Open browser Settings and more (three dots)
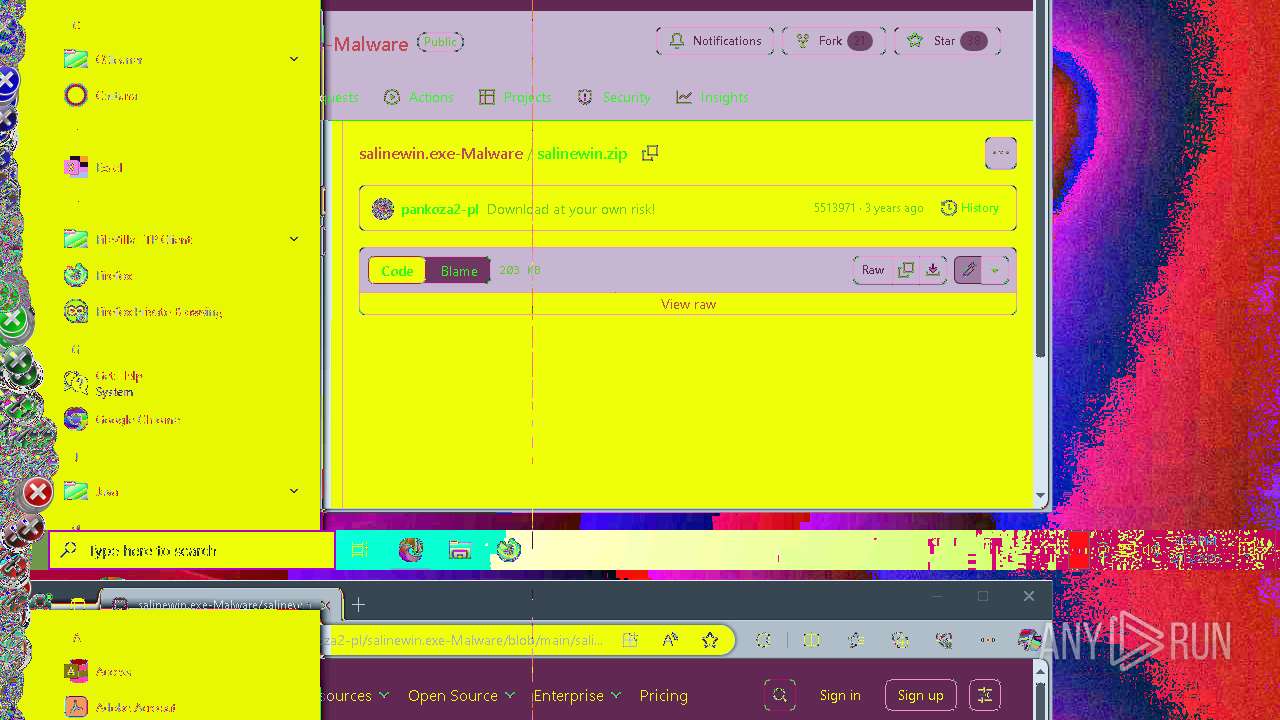The width and height of the screenshot is (1280, 720). 988,640
